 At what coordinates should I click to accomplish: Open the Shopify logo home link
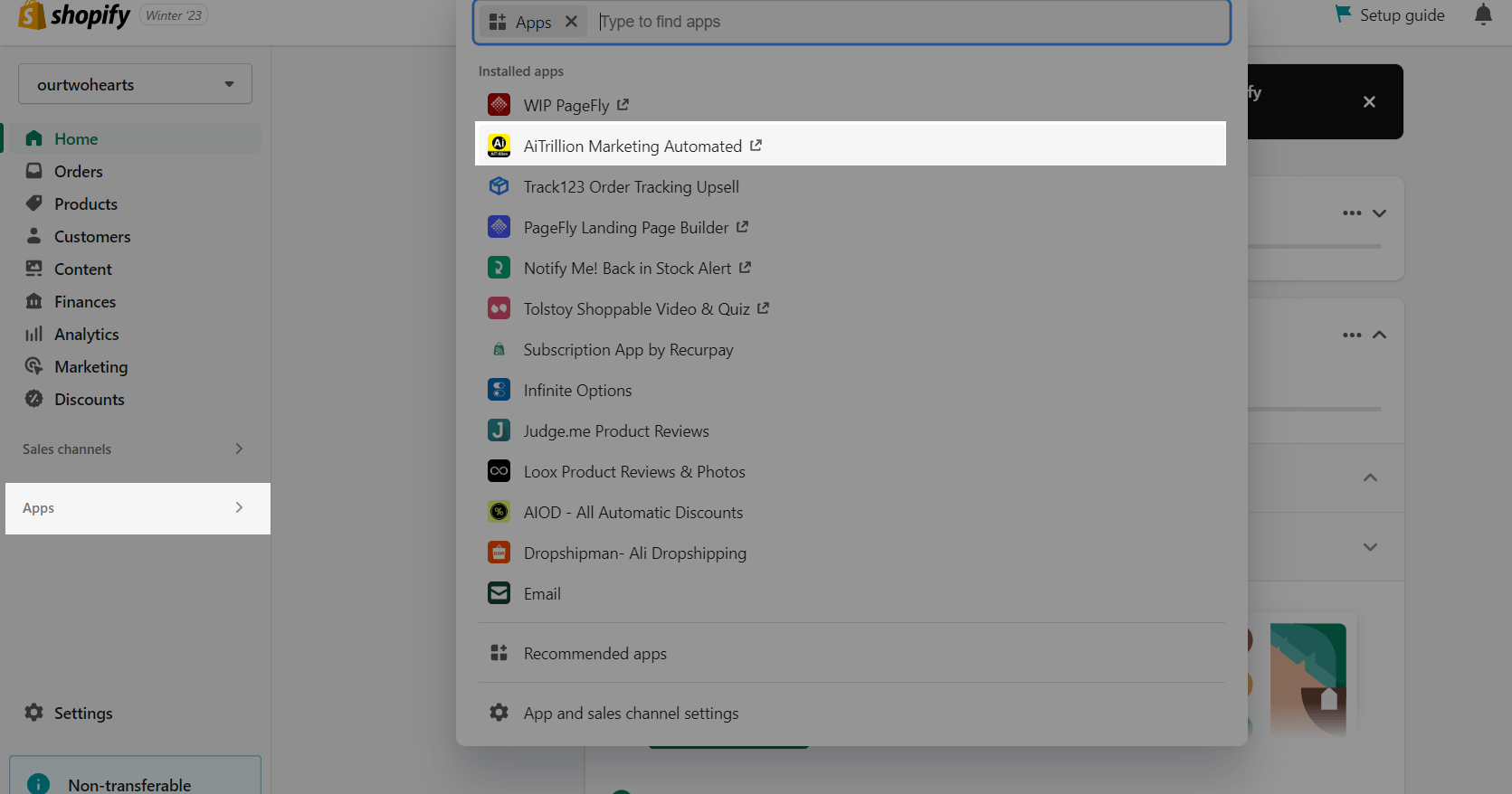point(74,15)
